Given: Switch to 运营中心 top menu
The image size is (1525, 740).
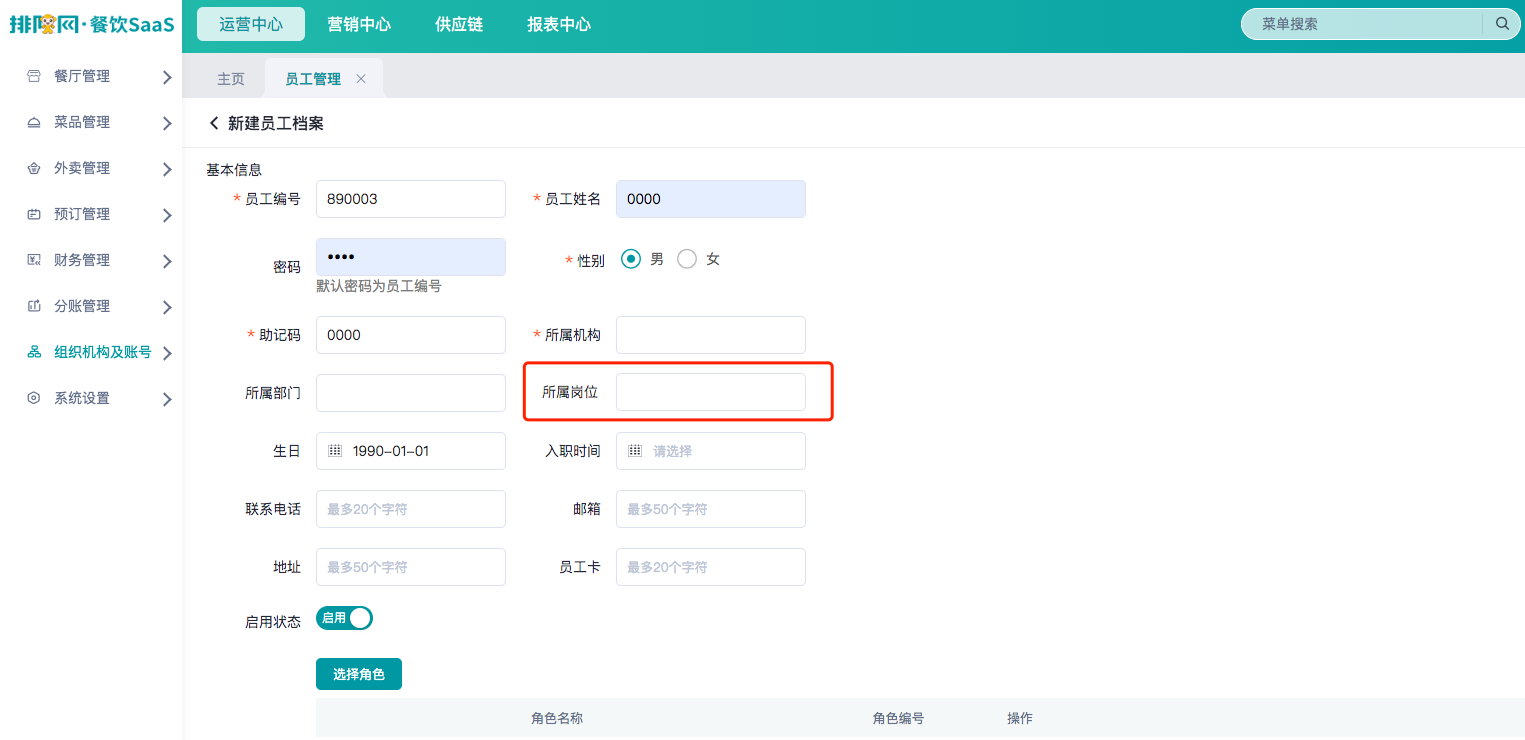Looking at the screenshot, I should (x=251, y=24).
